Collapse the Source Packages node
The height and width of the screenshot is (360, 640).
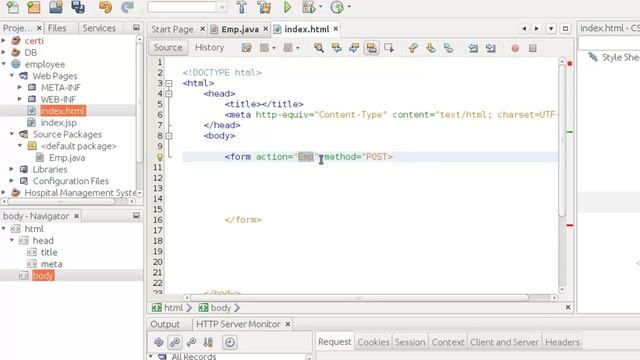point(12,134)
